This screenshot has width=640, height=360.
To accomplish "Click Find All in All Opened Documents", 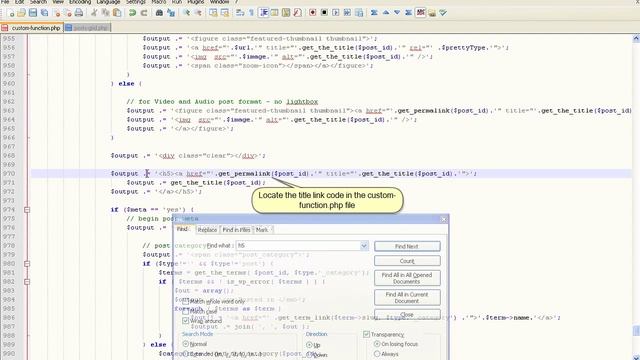I will click(407, 278).
